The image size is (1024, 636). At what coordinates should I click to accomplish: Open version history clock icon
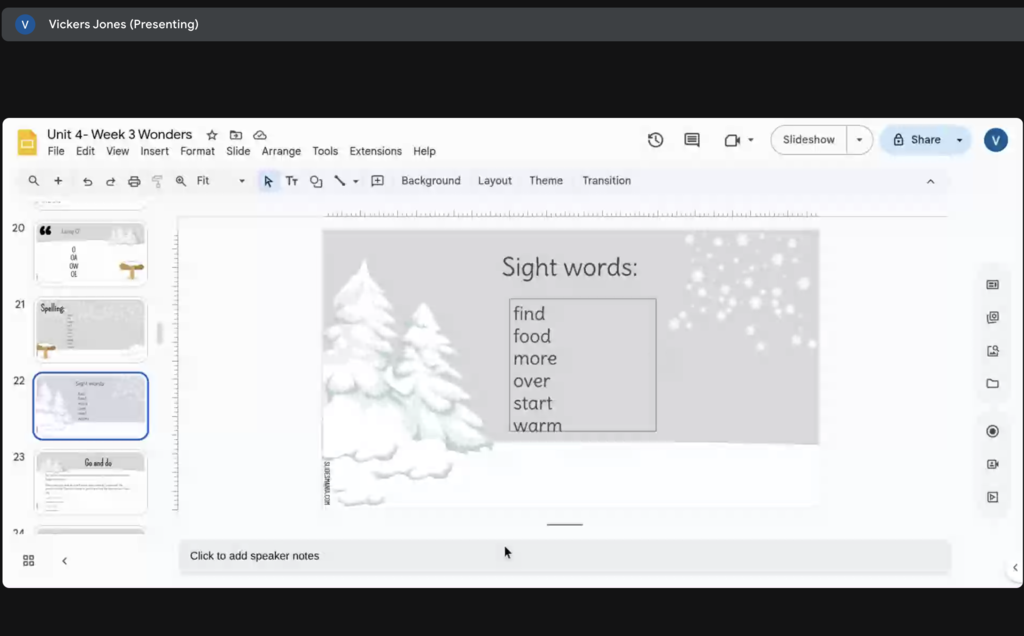coord(655,140)
